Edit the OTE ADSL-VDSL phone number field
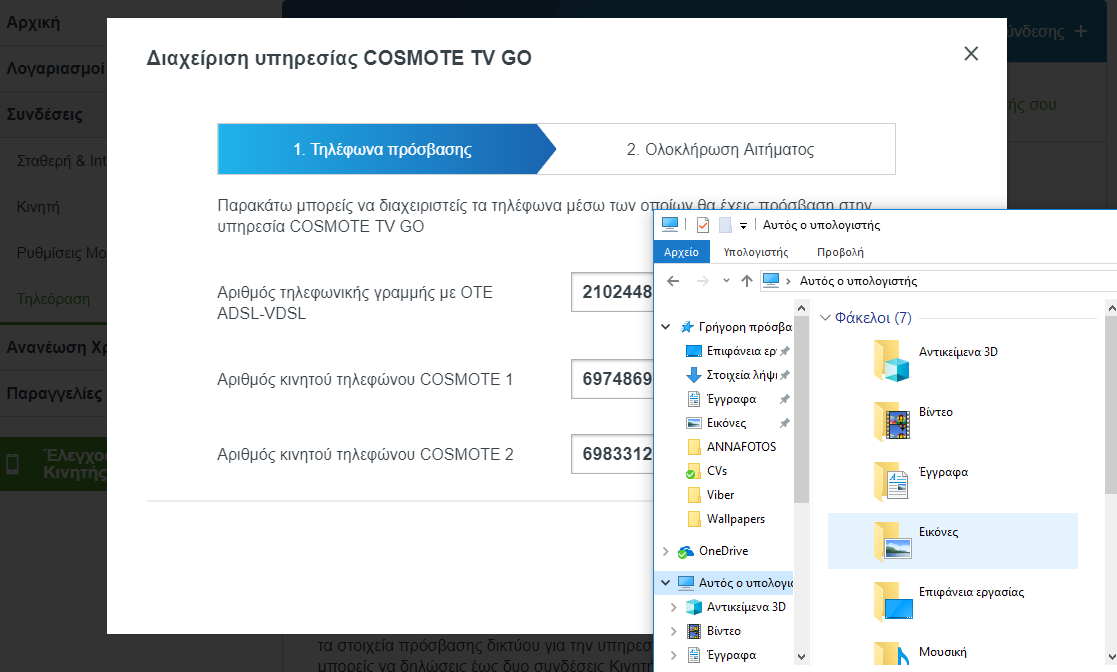Viewport: 1117px width, 672px height. [613, 292]
